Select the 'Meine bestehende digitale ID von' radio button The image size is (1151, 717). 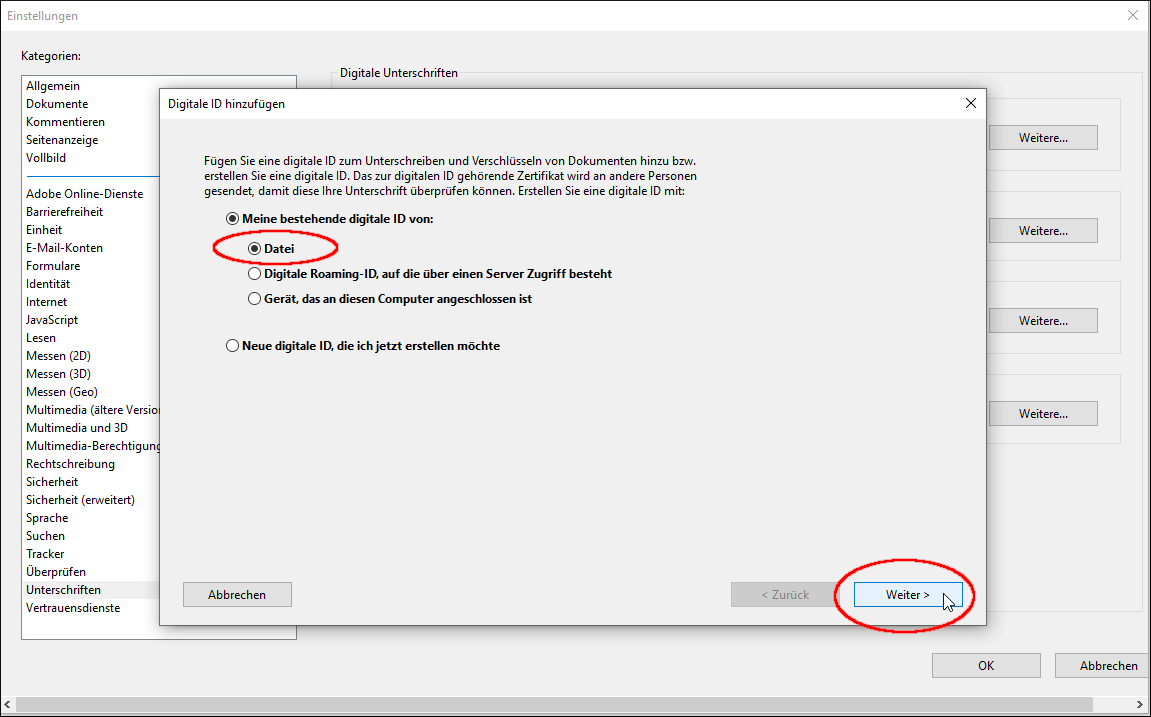(232, 219)
